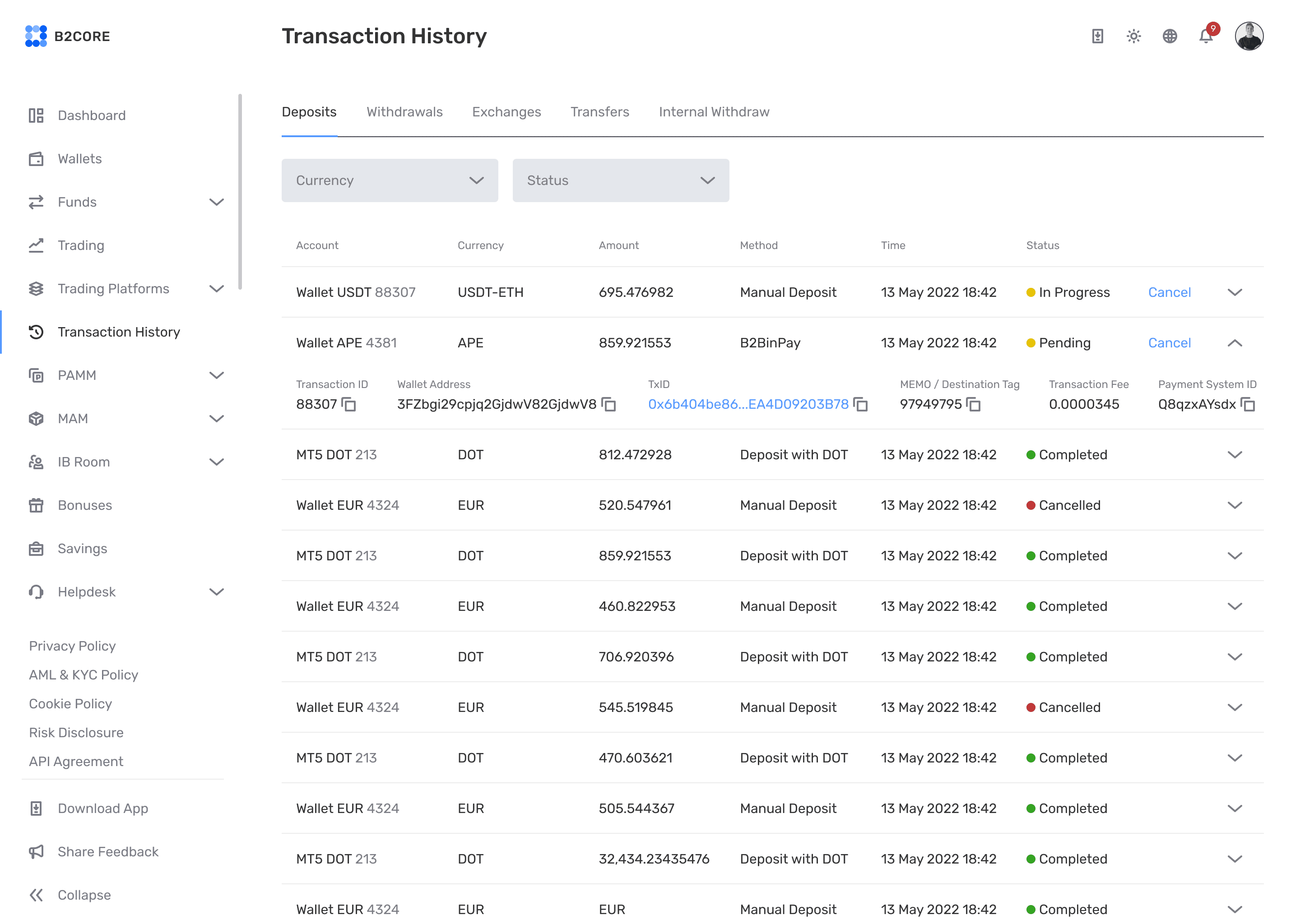This screenshot has height=924, width=1300.
Task: Switch to the Exchanges tab
Action: point(506,112)
